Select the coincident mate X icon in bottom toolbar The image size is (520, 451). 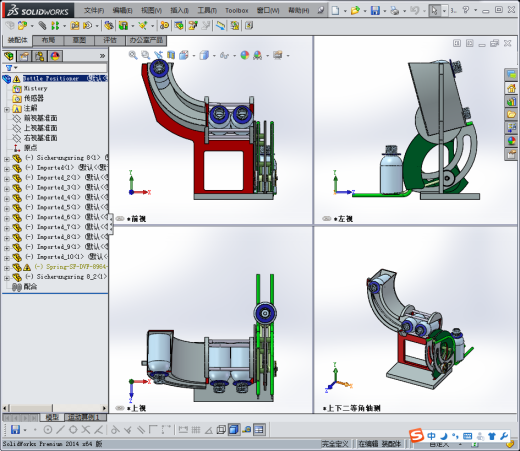coord(86,430)
